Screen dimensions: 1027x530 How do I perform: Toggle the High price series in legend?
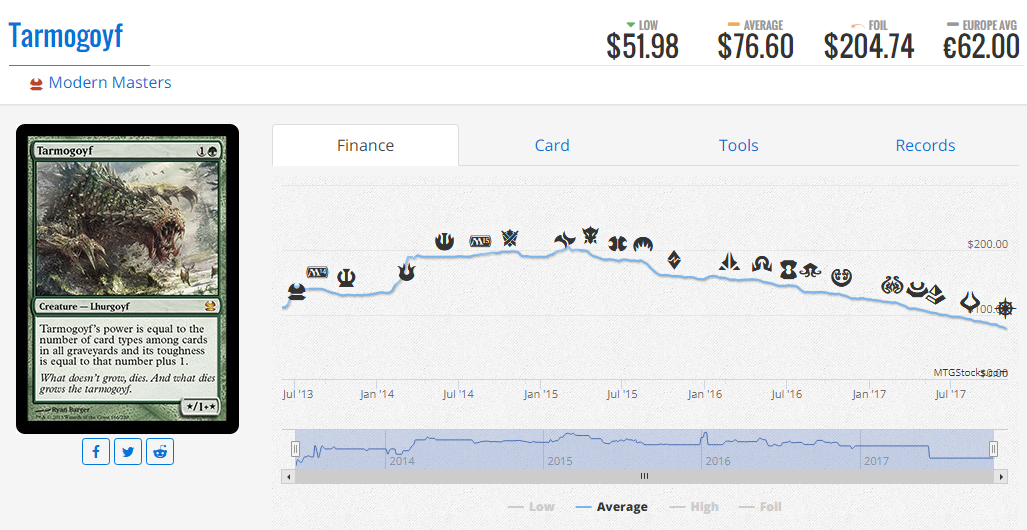(694, 506)
